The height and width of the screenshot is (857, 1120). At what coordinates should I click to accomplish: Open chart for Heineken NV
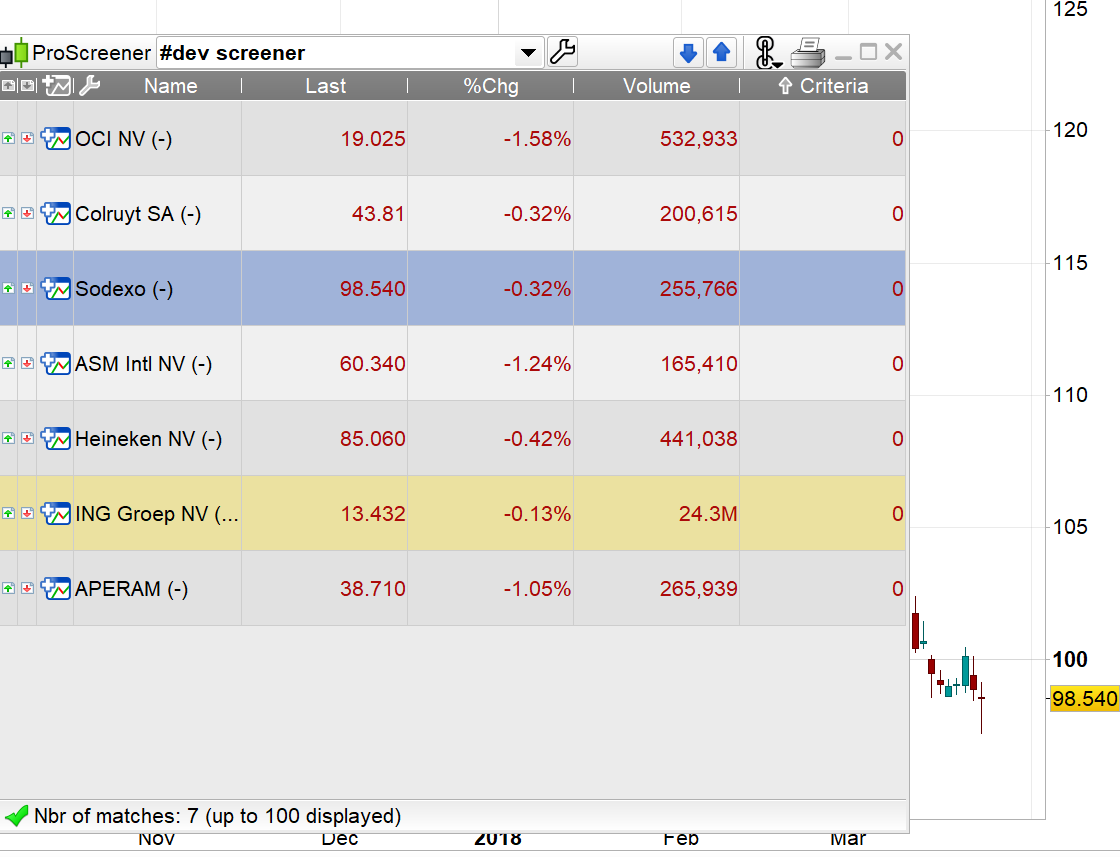56,439
